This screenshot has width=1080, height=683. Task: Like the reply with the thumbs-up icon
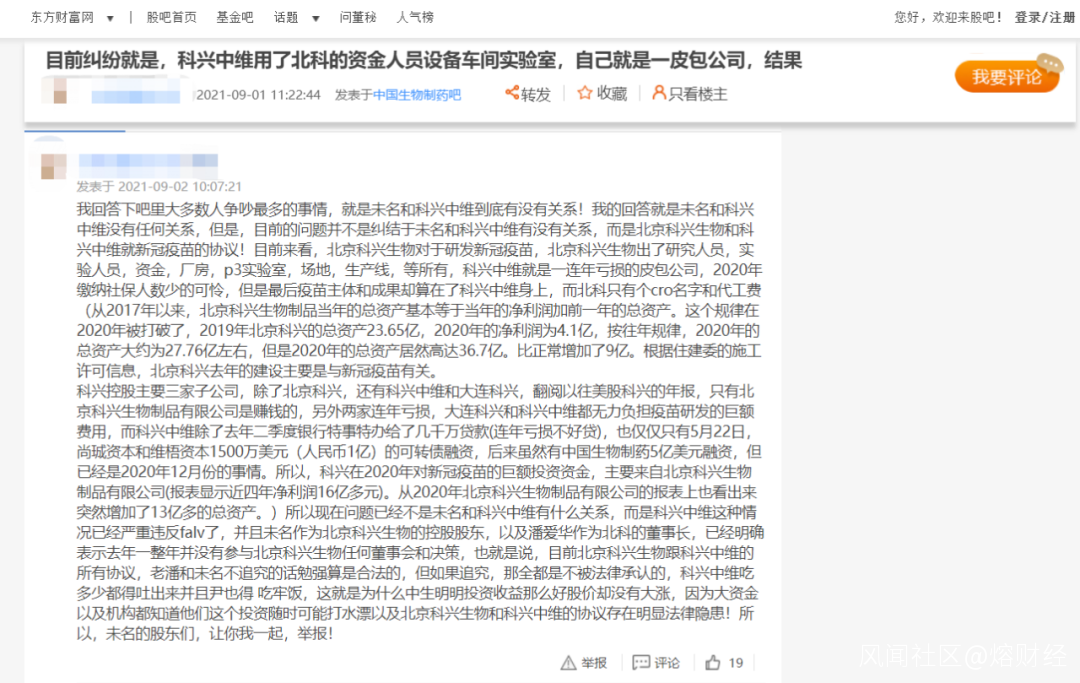click(713, 662)
